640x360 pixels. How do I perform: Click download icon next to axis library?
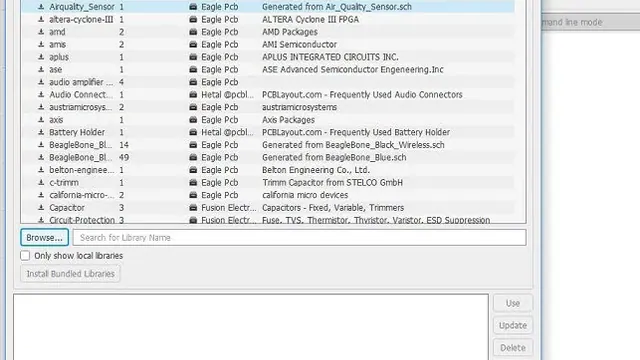(41, 120)
